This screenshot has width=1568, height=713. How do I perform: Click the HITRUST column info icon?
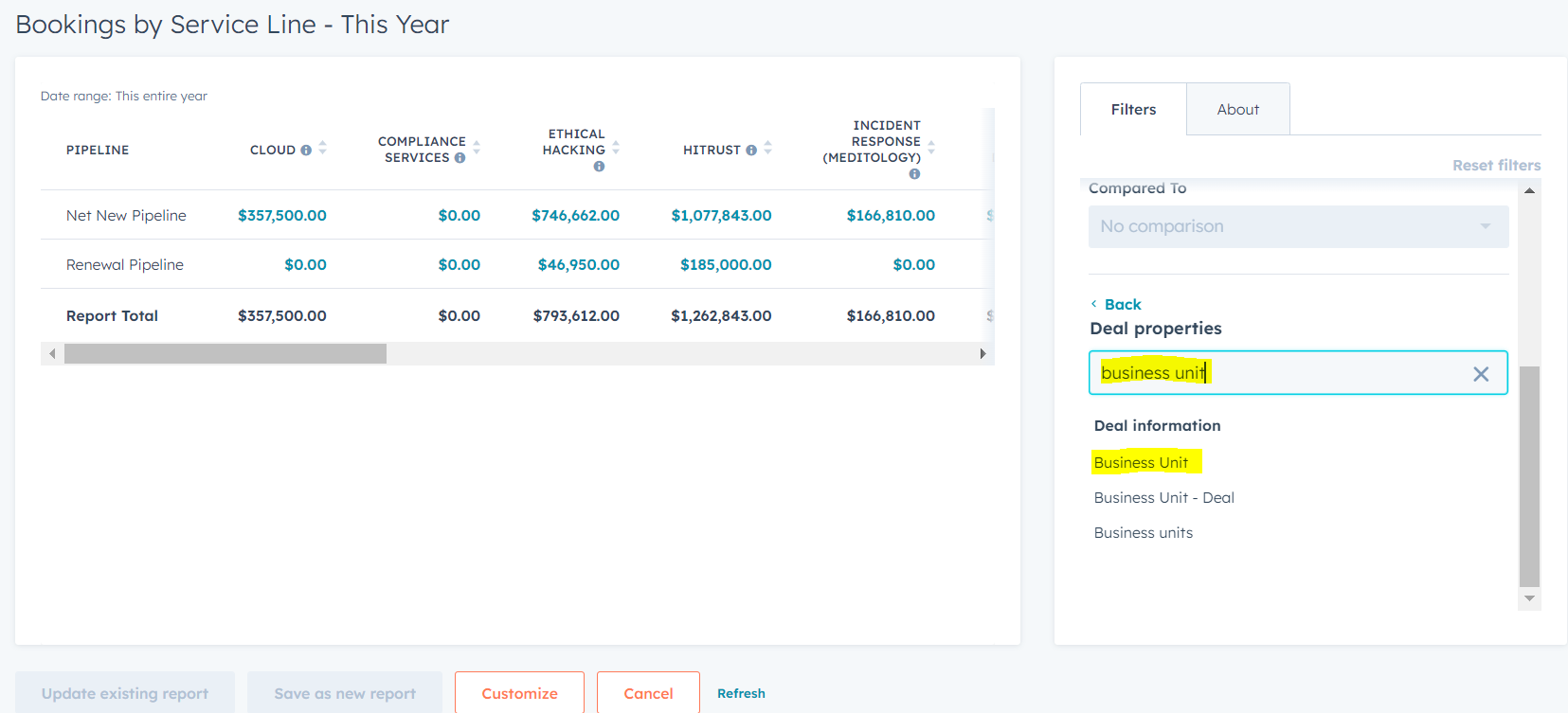point(751,151)
